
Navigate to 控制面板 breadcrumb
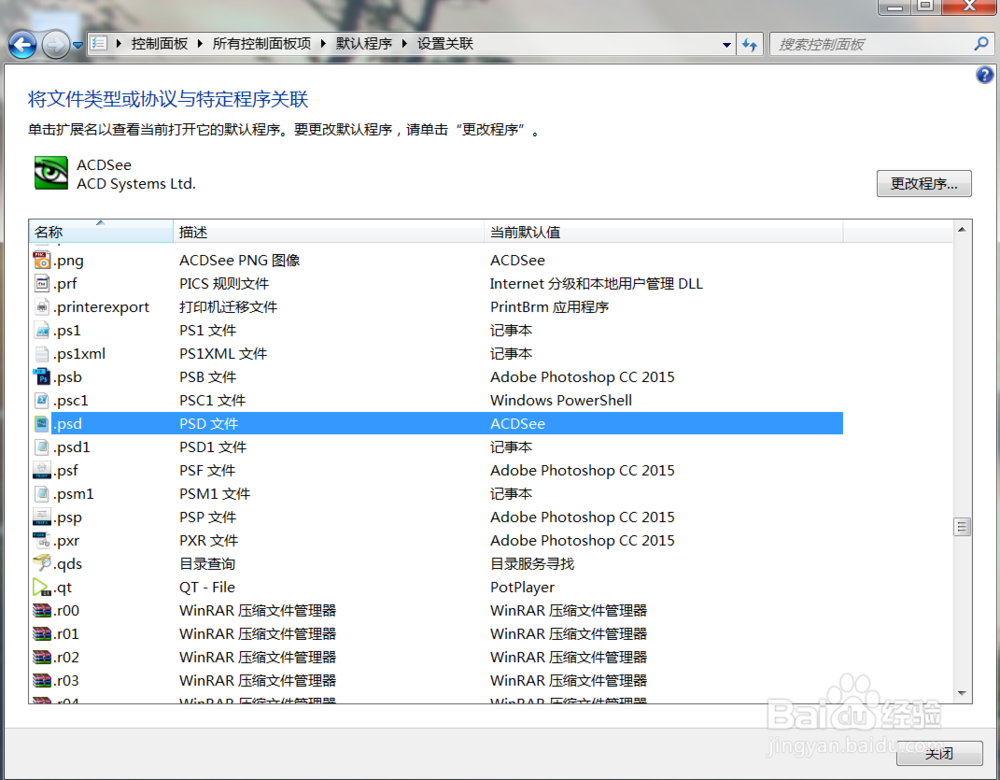(x=159, y=44)
